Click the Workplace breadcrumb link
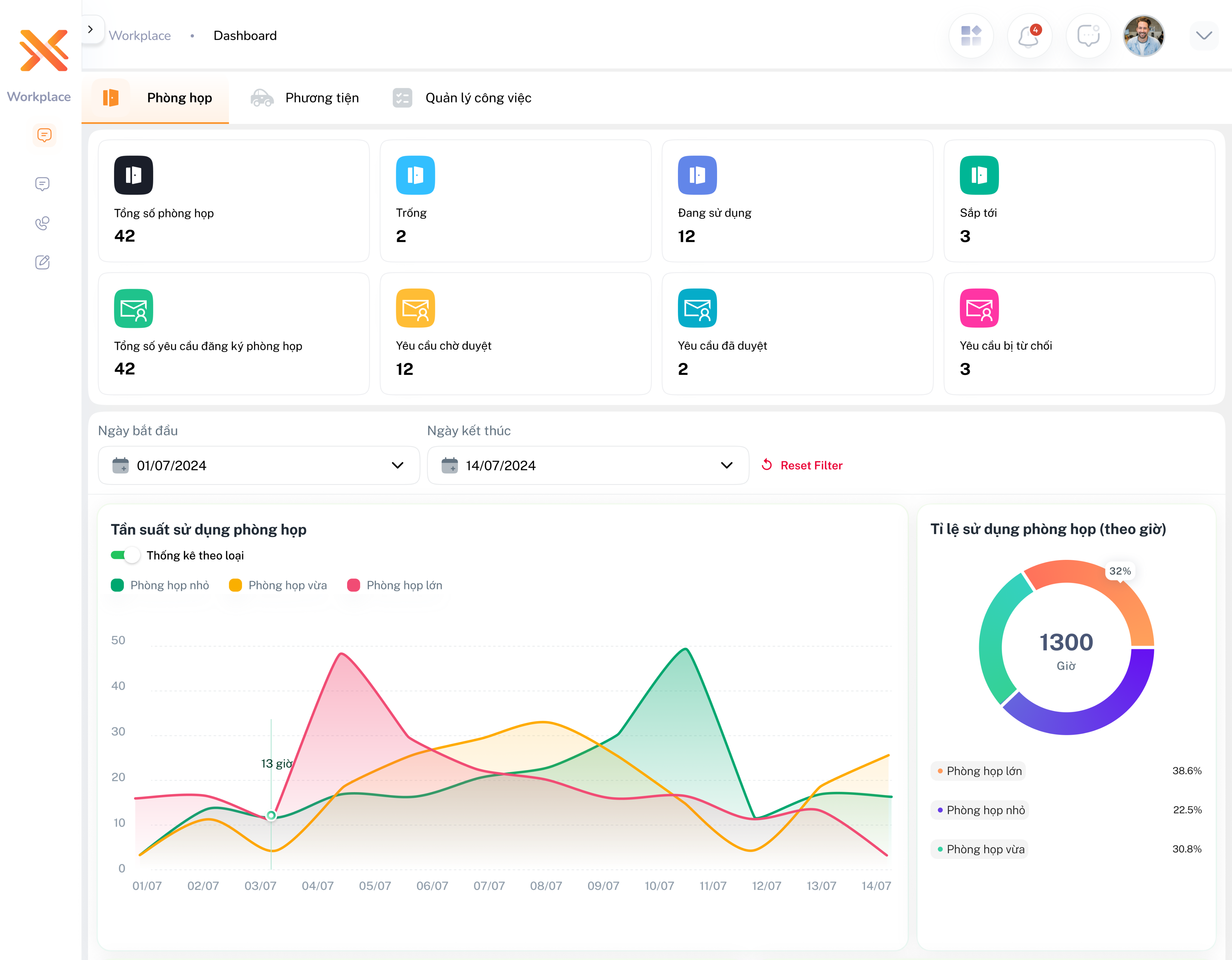The image size is (1232, 960). [139, 36]
